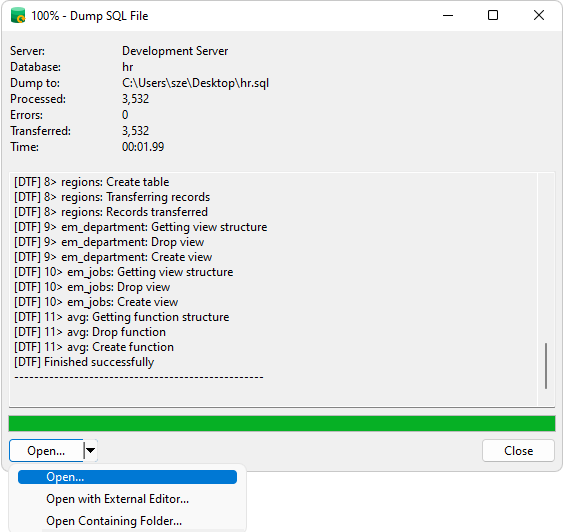564x532 pixels.
Task: Click the Navicat database icon in title bar
Action: [18, 16]
